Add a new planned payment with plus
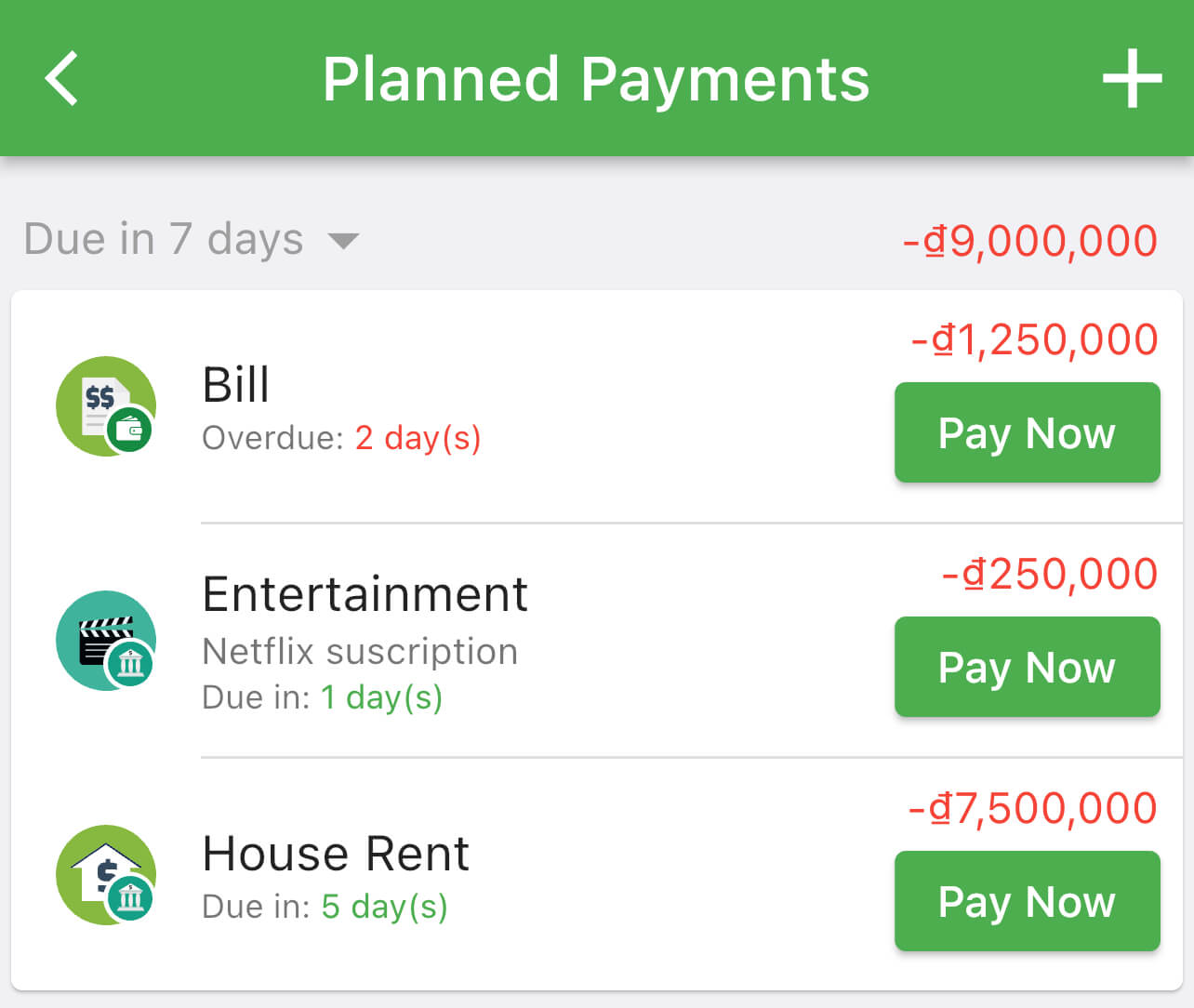The image size is (1194, 1008). point(1132,79)
